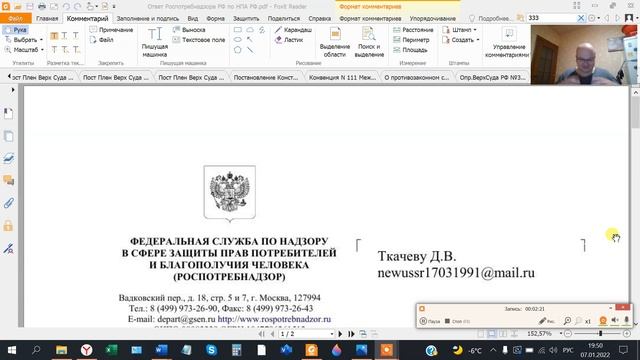The height and width of the screenshot is (360, 640).
Task: Switch to the Вид ribbon tab
Action: 193,18
